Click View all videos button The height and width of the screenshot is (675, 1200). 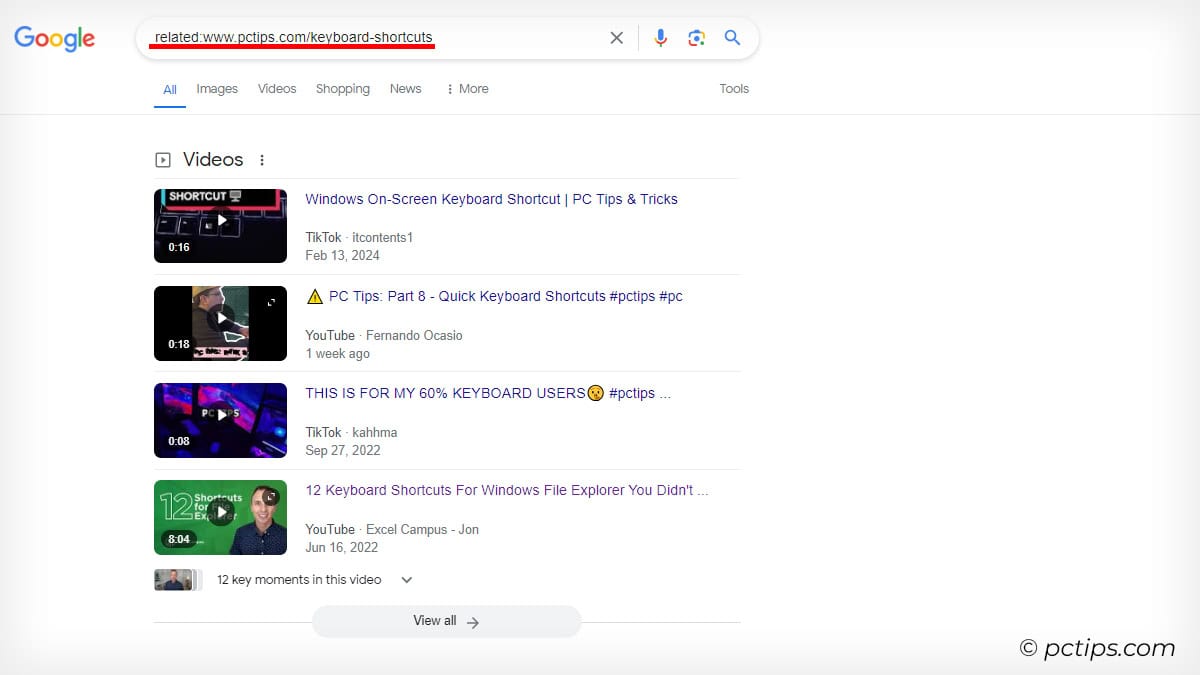point(446,621)
